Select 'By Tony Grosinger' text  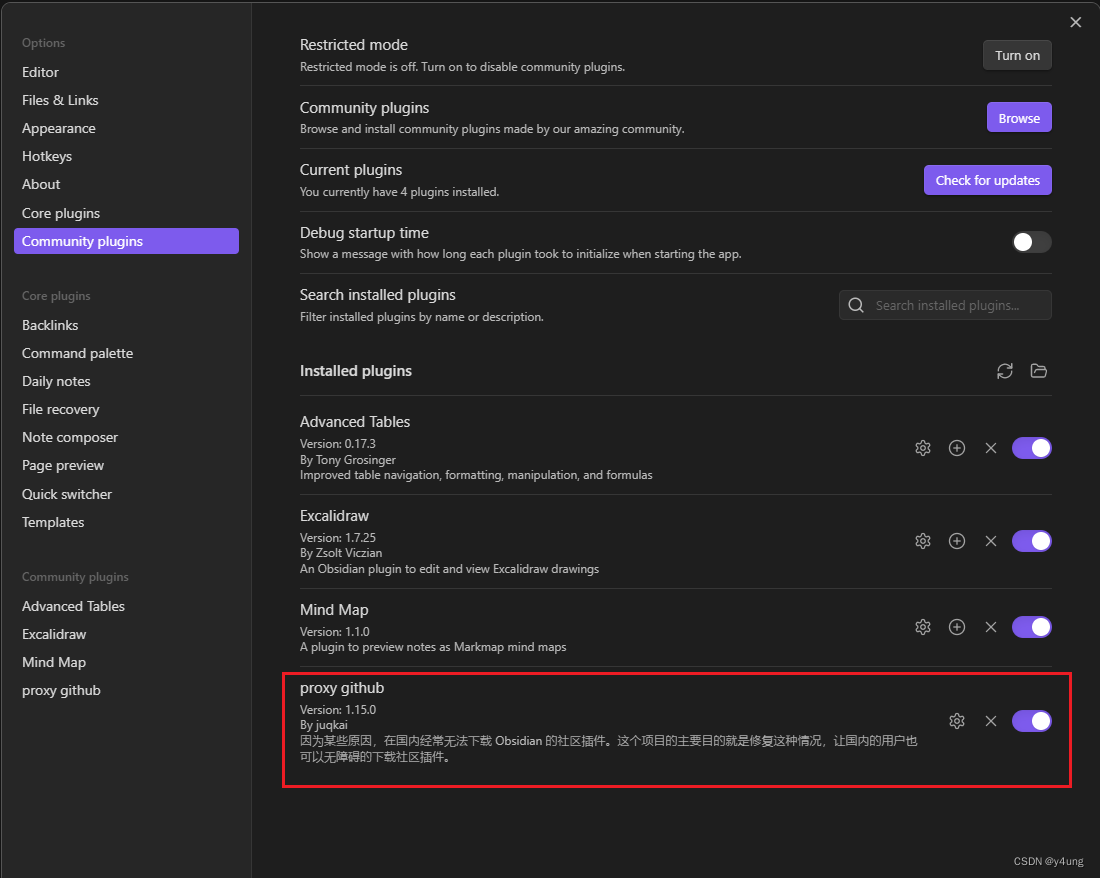(348, 460)
